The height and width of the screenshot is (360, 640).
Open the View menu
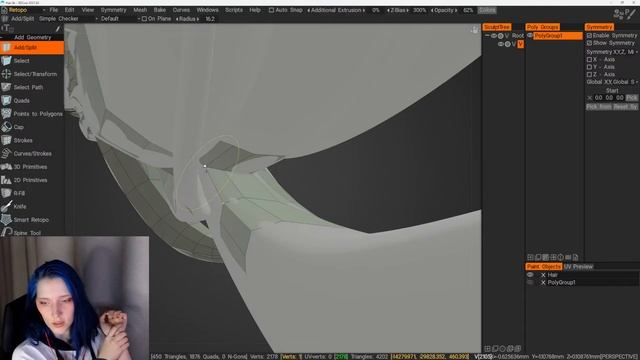[87, 10]
